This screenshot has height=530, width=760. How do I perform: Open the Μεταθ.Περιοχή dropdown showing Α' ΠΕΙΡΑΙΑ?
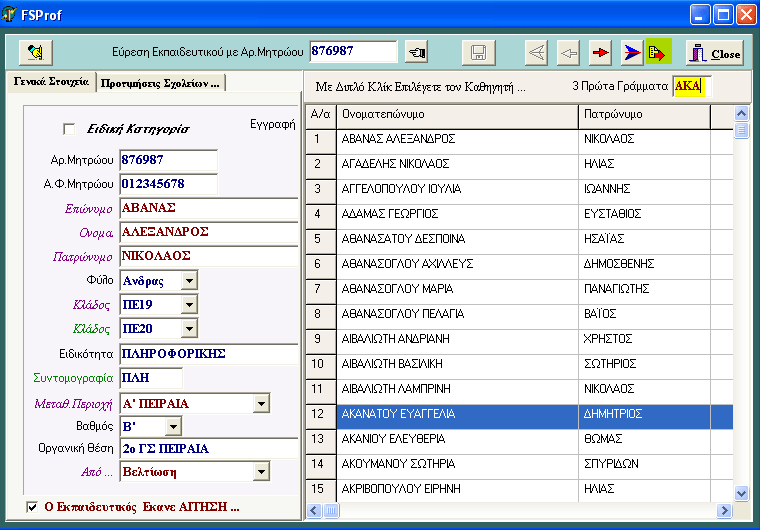click(x=261, y=403)
